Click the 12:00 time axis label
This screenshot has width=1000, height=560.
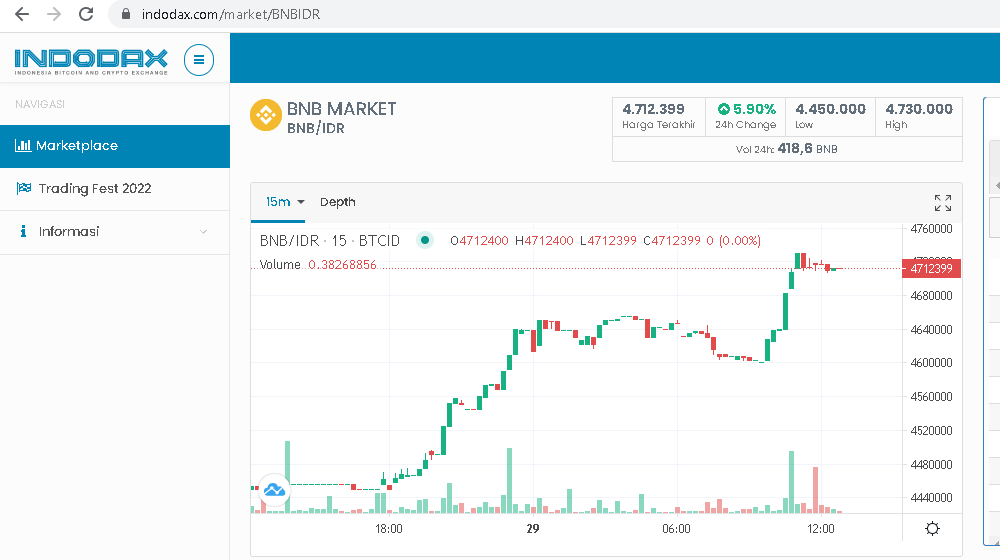[x=821, y=529]
